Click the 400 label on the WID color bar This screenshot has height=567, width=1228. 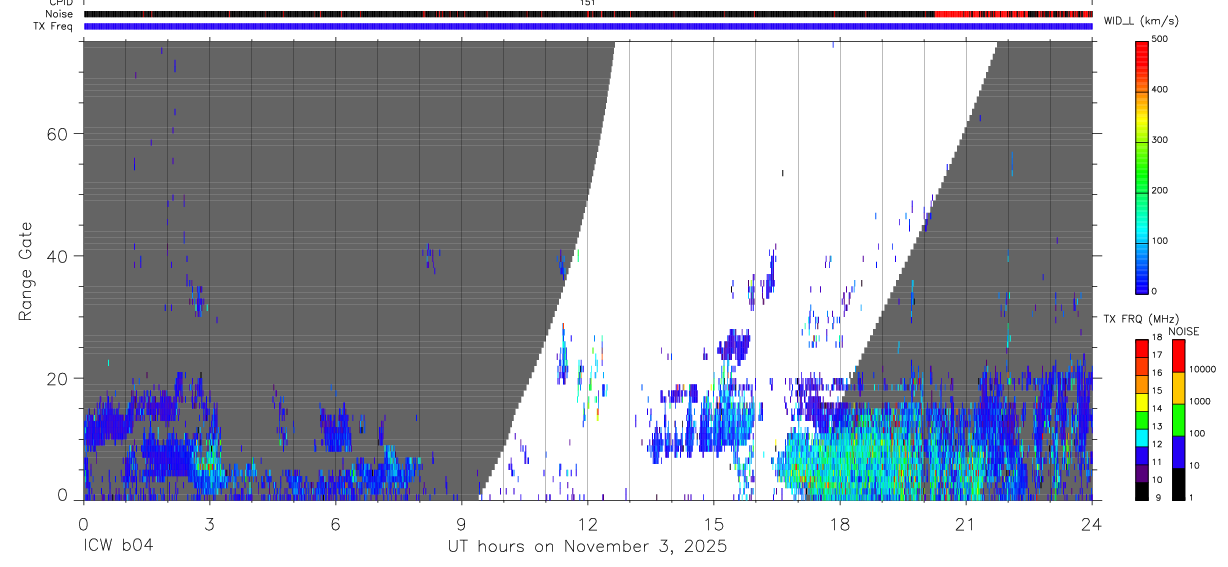(1159, 90)
